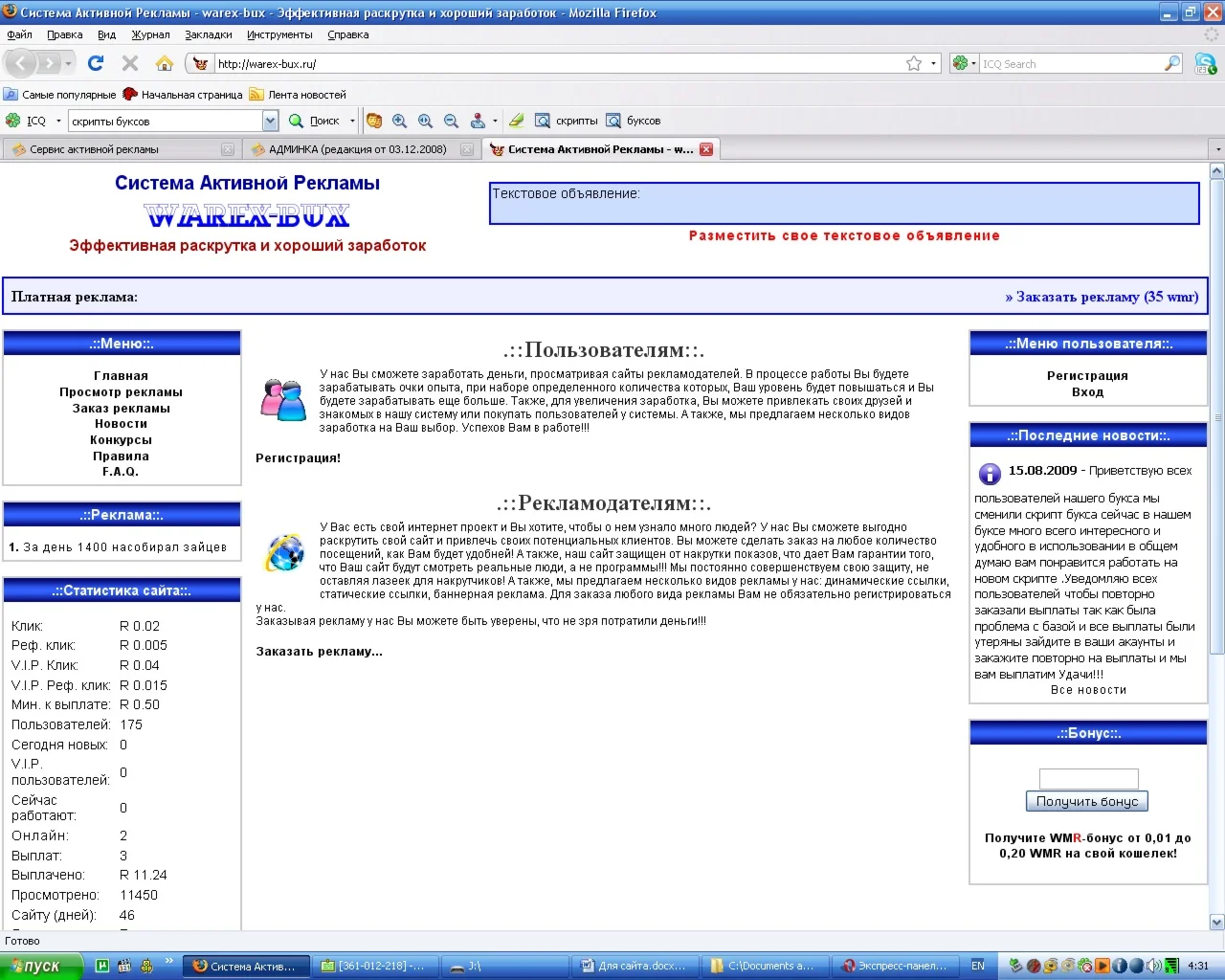Click the Skype call toolbar icon
Screen dimensions: 1225x980
tap(1205, 64)
